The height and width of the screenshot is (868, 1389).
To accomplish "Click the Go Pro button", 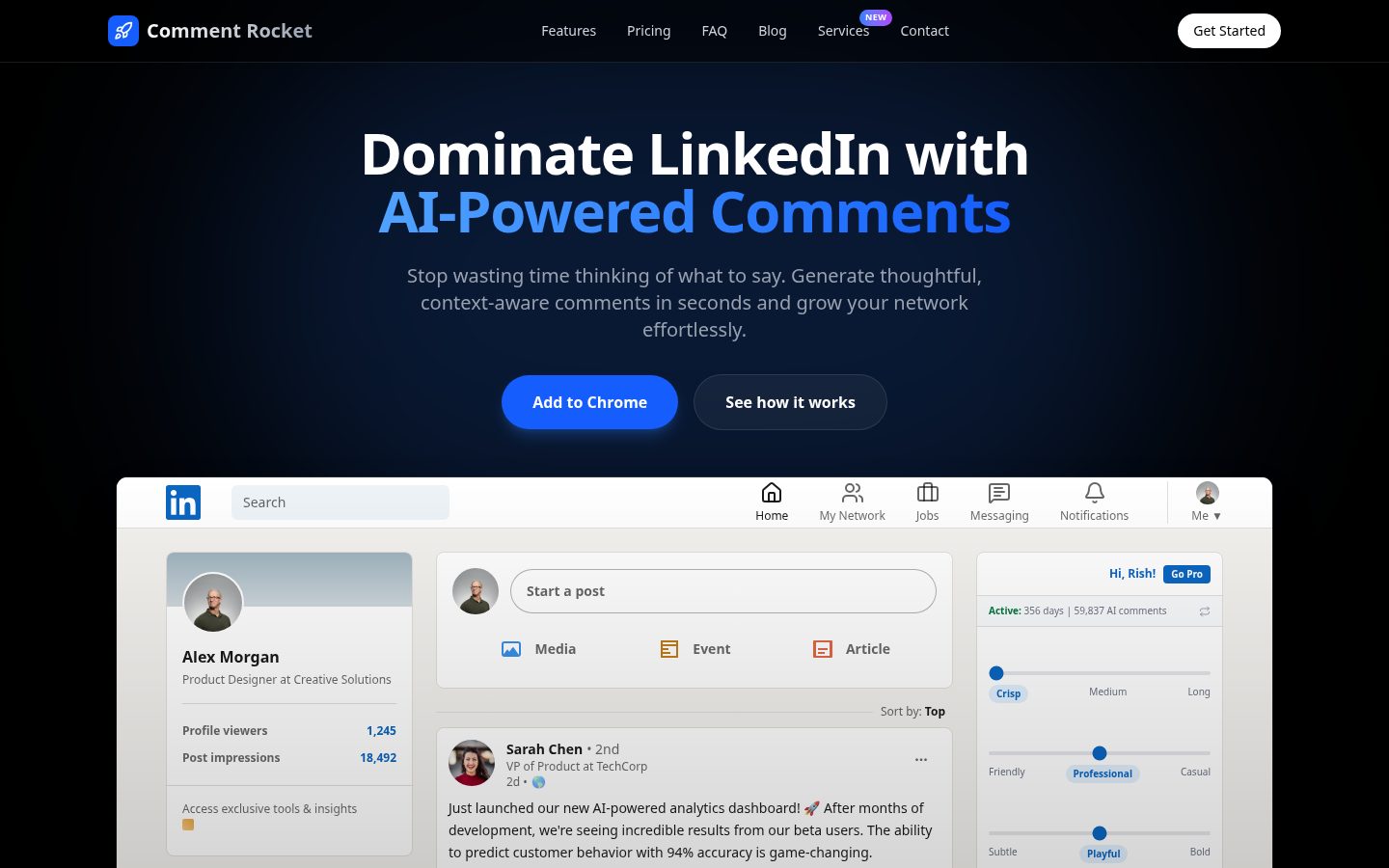I will pyautogui.click(x=1186, y=574).
